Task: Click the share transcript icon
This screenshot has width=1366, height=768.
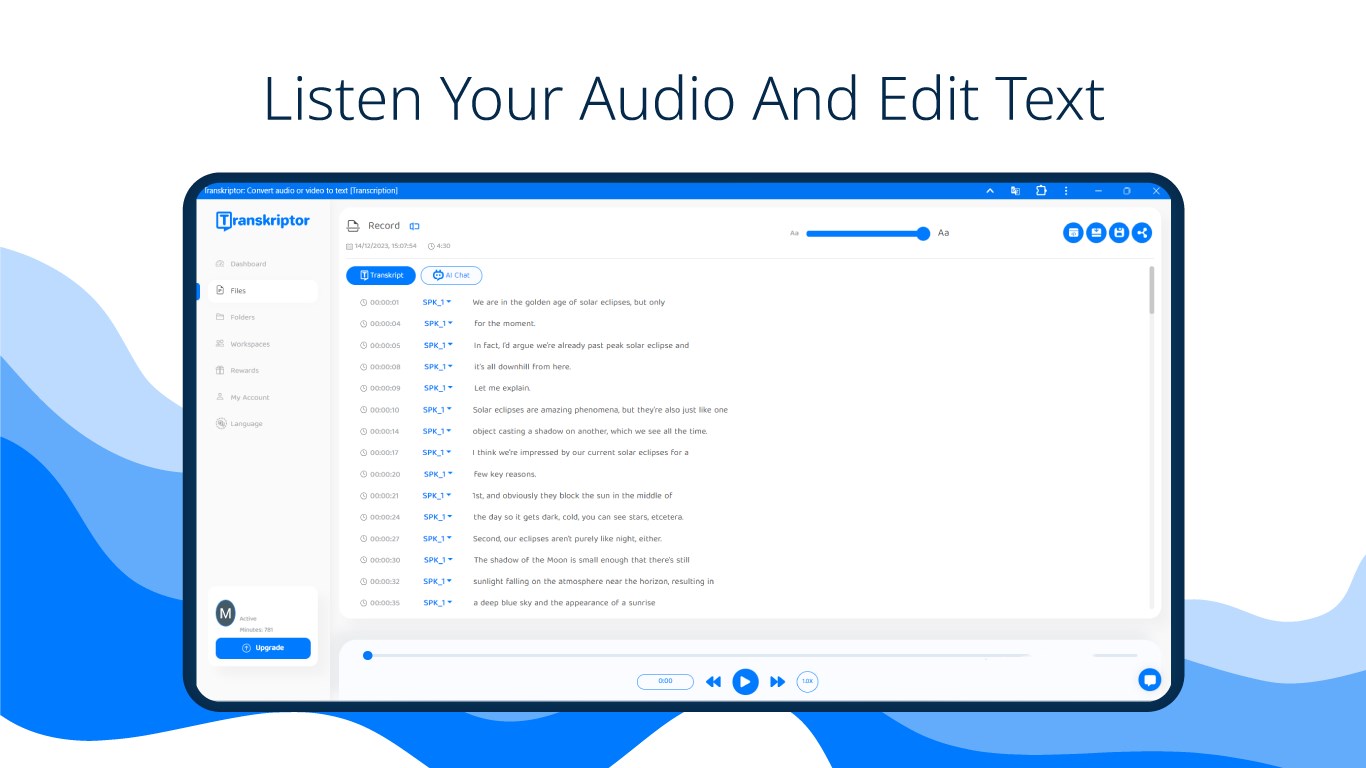Action: click(1143, 233)
